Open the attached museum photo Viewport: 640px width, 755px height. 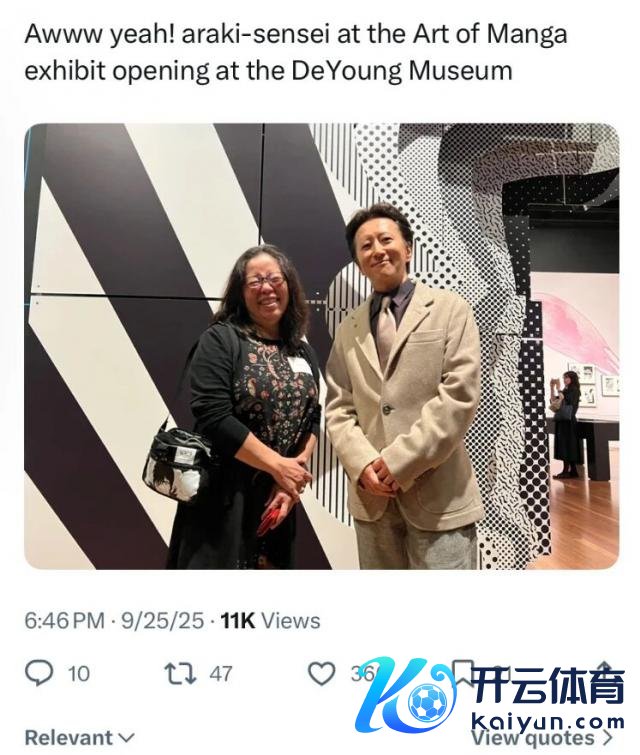322,346
